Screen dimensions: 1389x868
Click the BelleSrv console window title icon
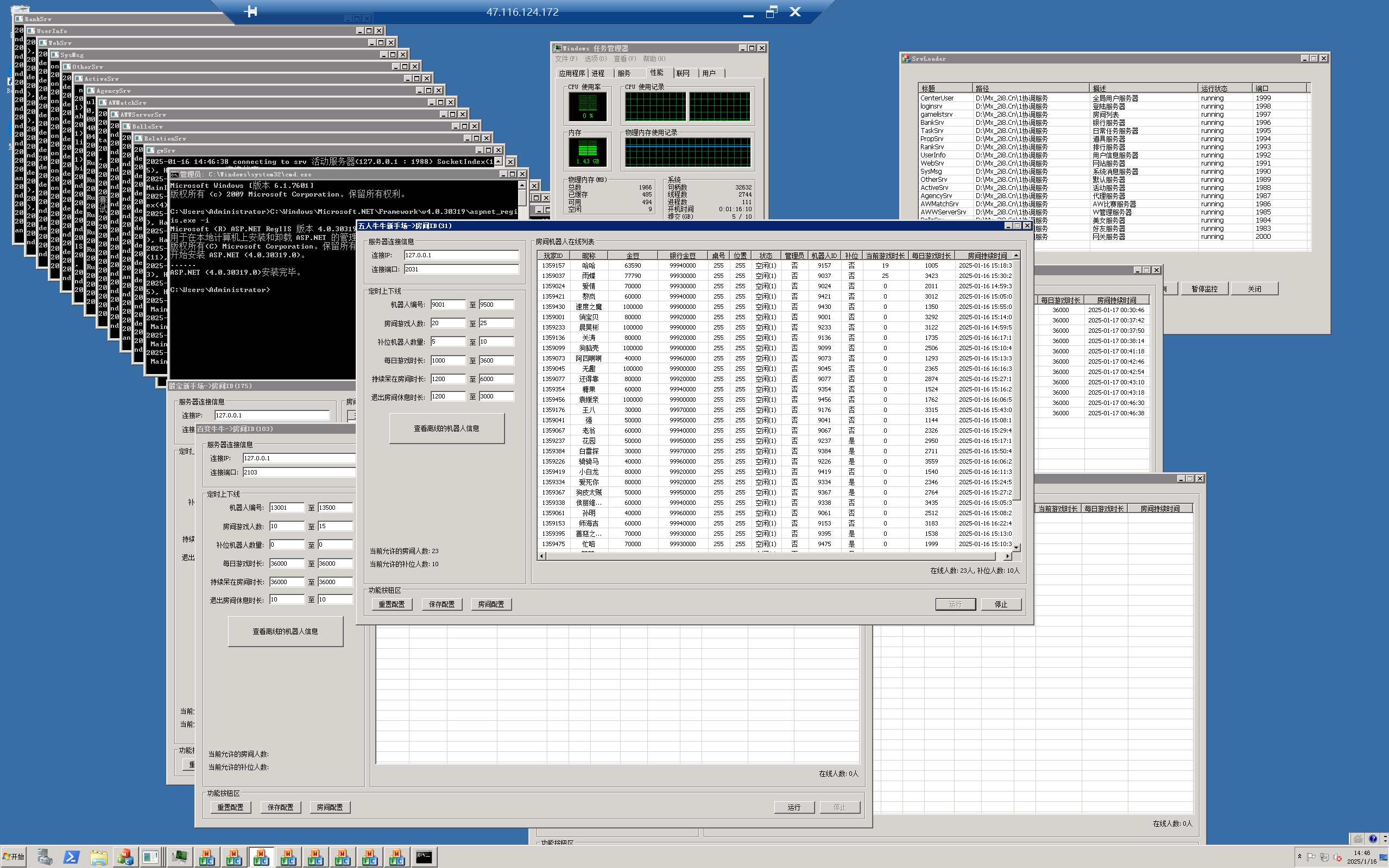127,126
